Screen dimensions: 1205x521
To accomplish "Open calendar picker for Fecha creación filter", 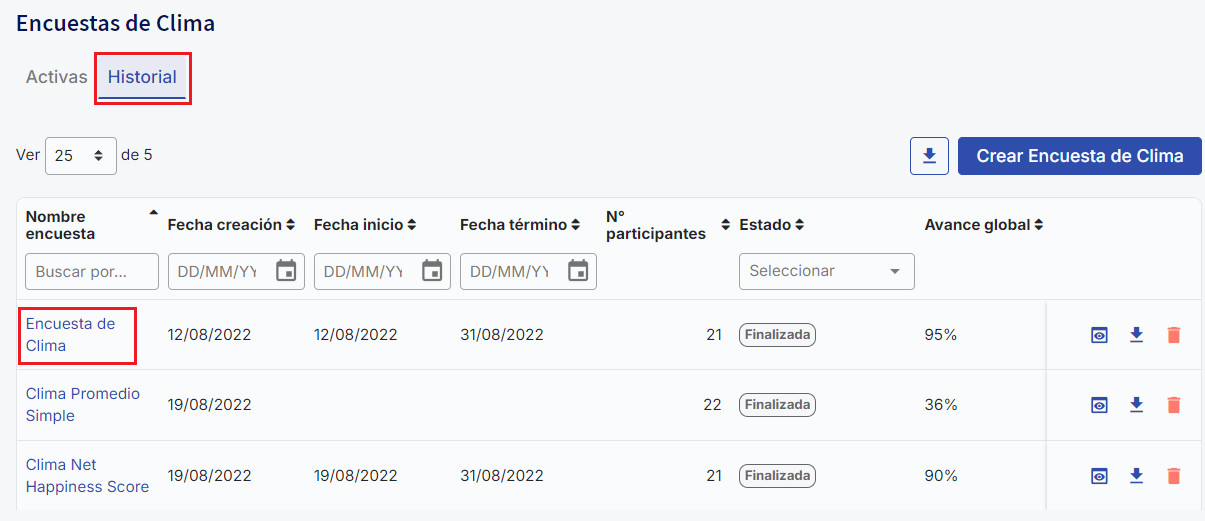I will coord(286,271).
